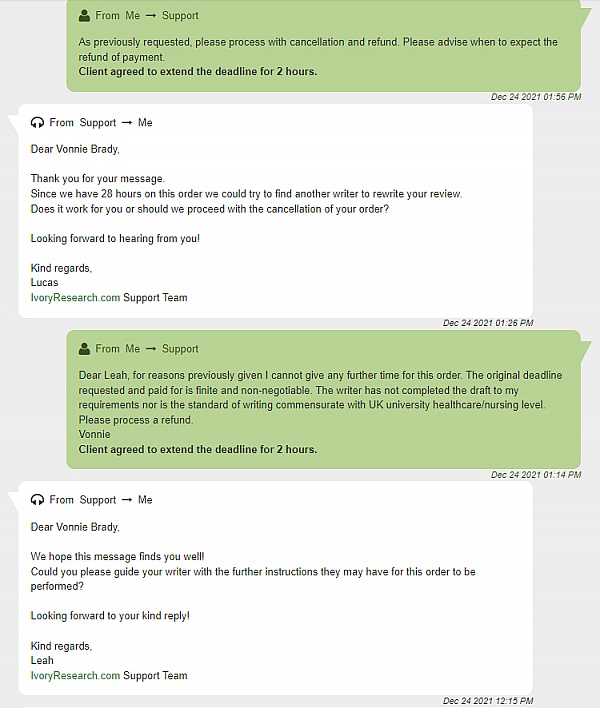Viewport: 600px width, 708px height.
Task: Click the arrow between Support and Me in Leah's message
Action: [127, 500]
